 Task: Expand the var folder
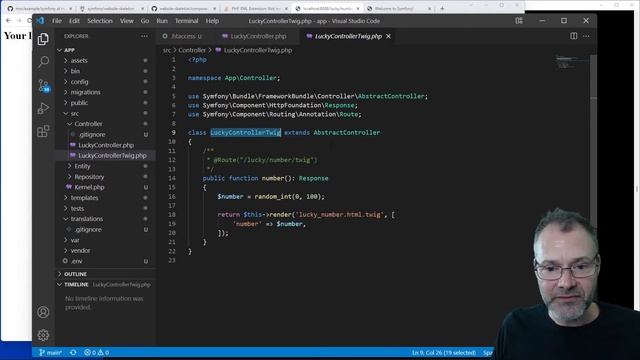(x=105, y=240)
